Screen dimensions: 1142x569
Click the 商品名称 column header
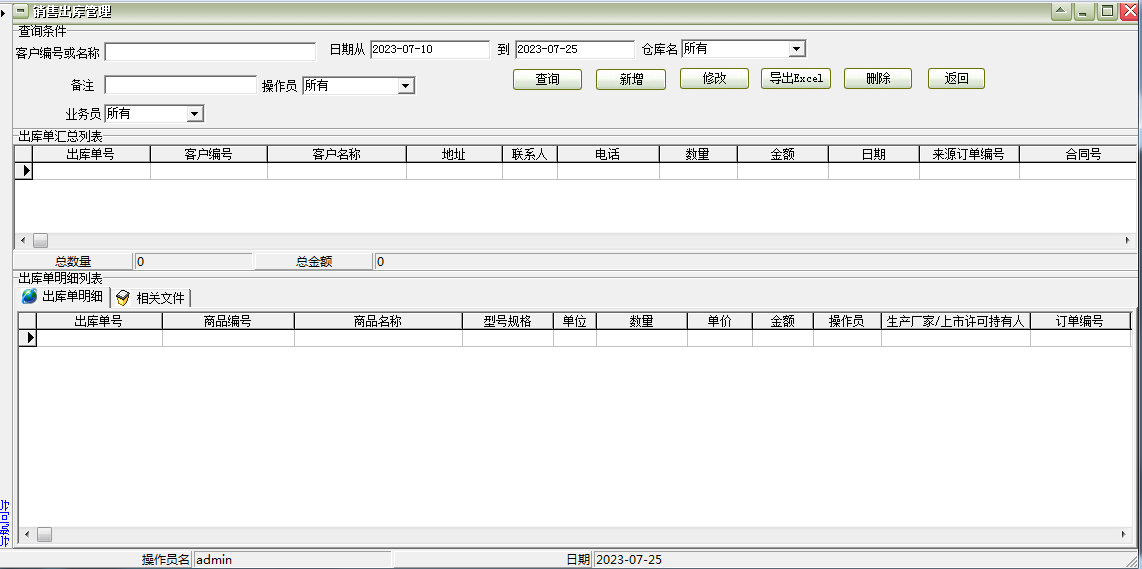click(x=378, y=321)
